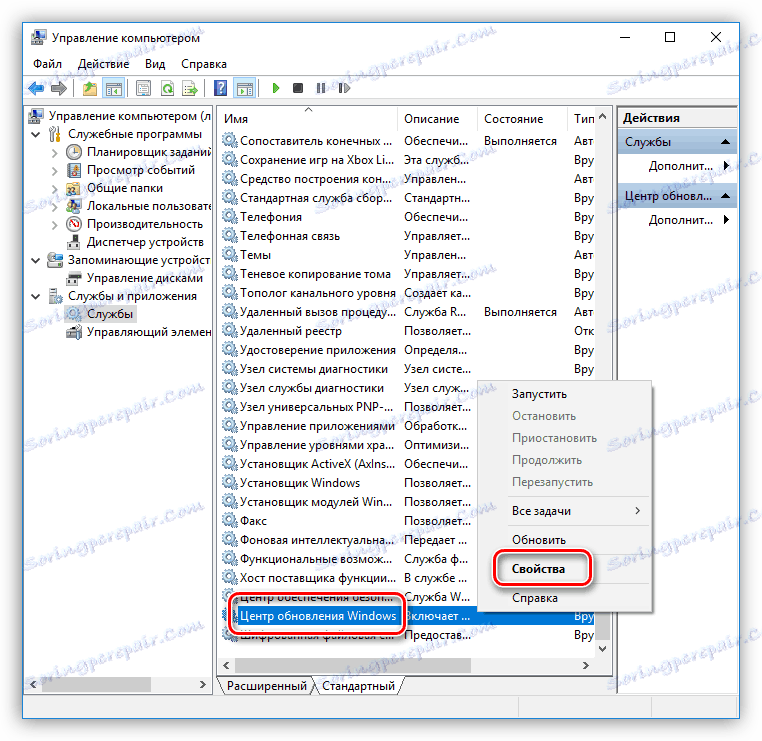Click the Forward arrow toolbar icon
762x741 pixels.
tap(59, 88)
